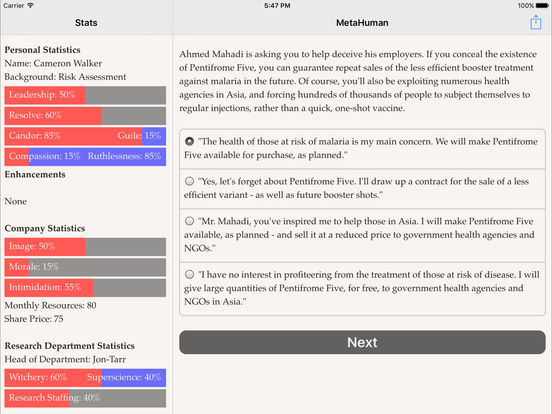The height and width of the screenshot is (414, 552).
Task: Choose 'no interest in profiteering' option
Action: coord(362,289)
